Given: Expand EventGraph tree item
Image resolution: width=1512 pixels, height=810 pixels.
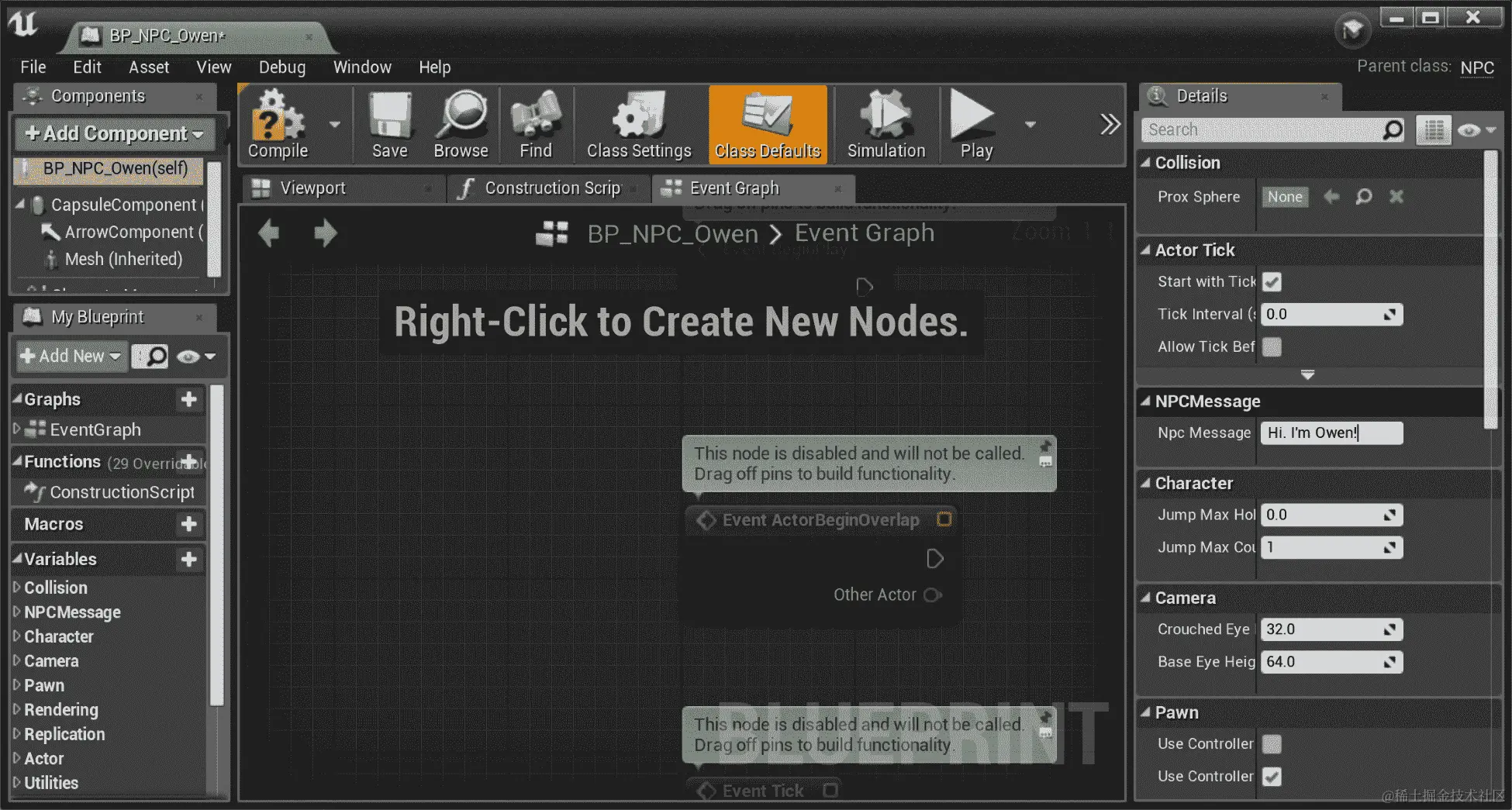Looking at the screenshot, I should coord(17,429).
